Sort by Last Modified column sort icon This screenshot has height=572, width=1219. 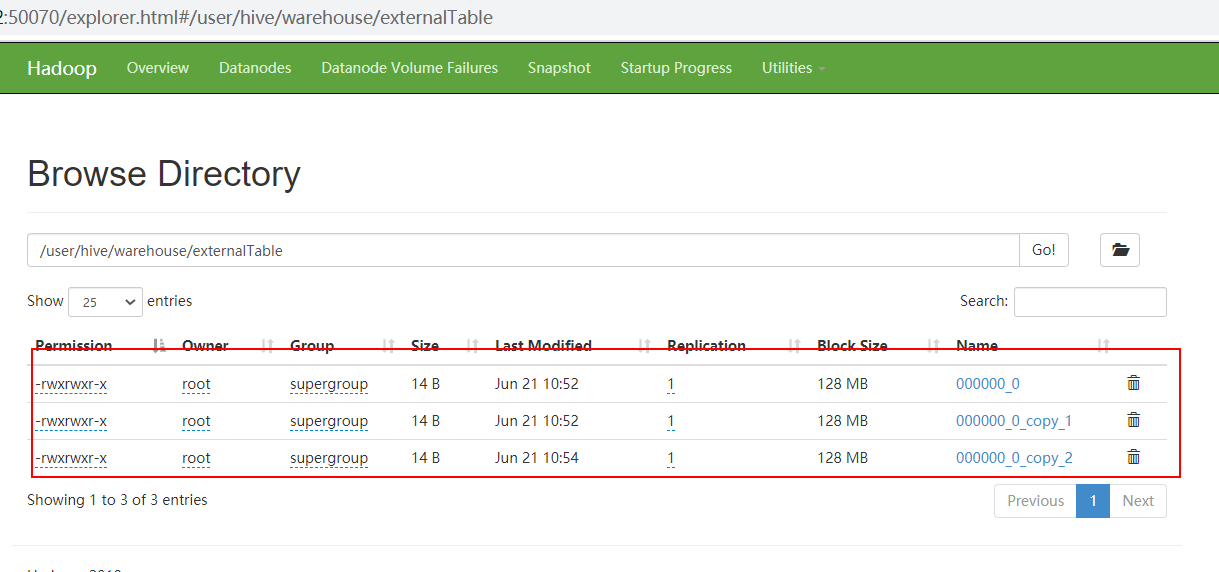pyautogui.click(x=644, y=346)
